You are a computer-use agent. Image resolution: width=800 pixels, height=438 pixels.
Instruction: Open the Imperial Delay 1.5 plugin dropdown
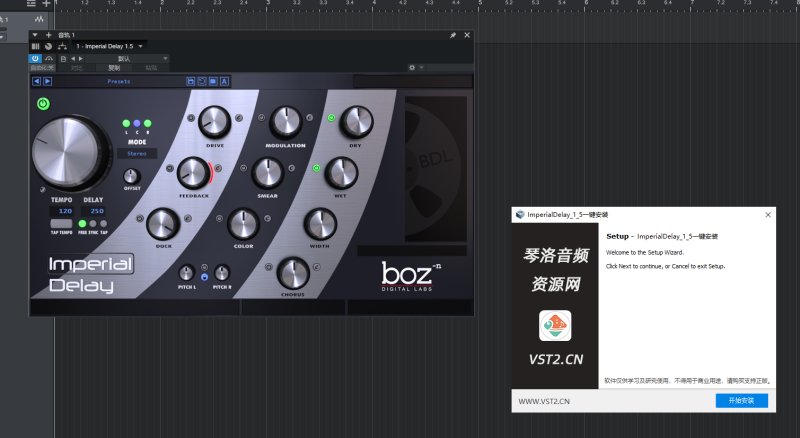(110, 46)
